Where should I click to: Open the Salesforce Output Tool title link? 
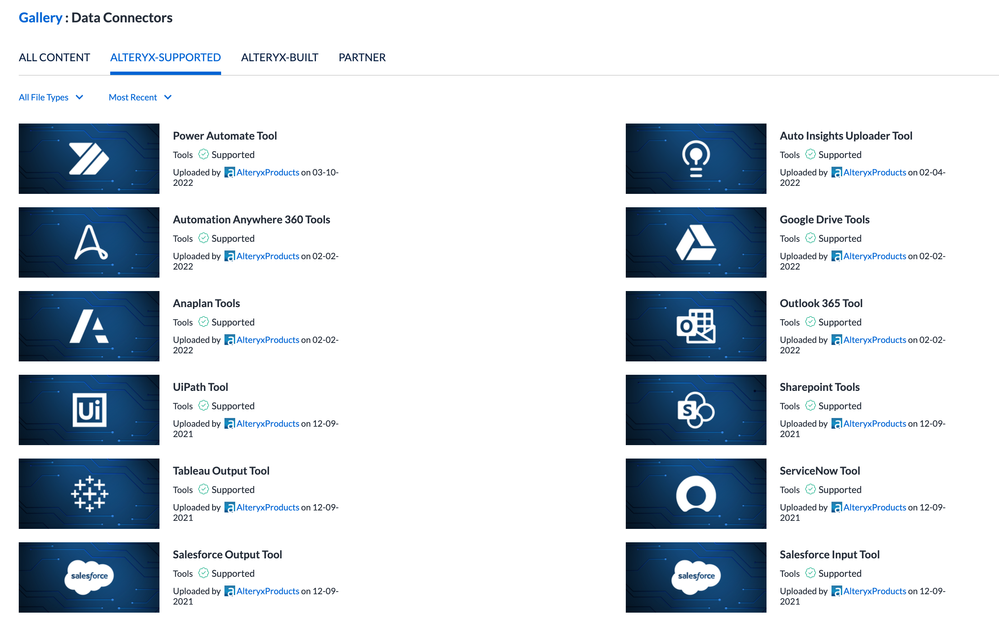tap(227, 555)
